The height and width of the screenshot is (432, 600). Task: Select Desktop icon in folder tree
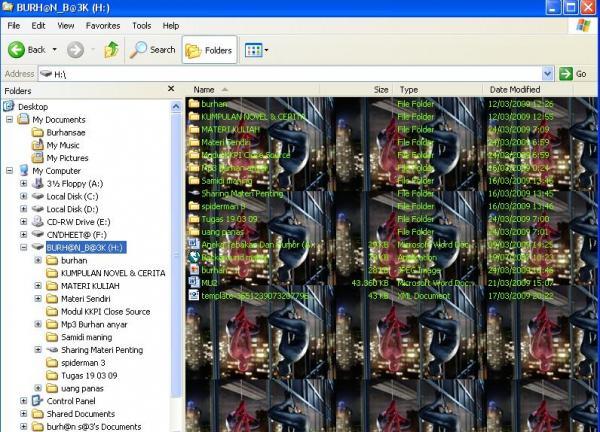click(9, 106)
